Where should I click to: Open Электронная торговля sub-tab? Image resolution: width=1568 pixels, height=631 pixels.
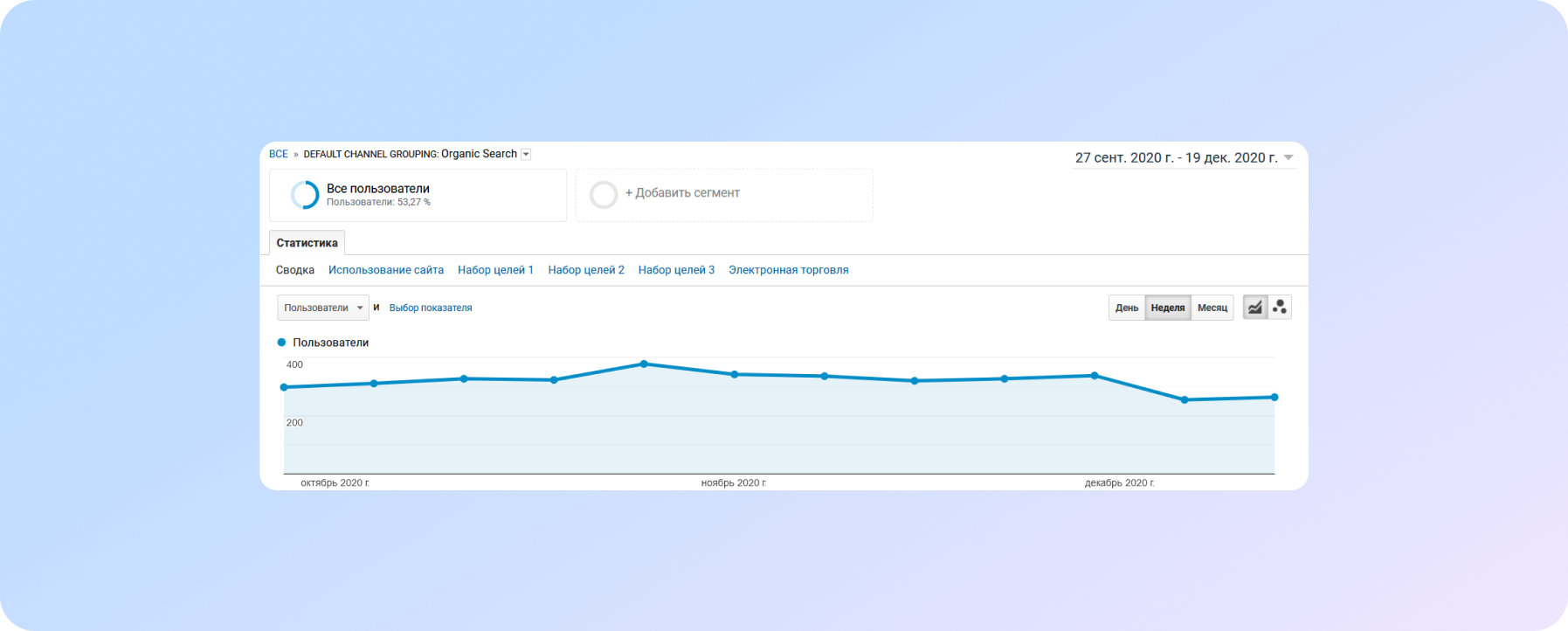point(789,270)
